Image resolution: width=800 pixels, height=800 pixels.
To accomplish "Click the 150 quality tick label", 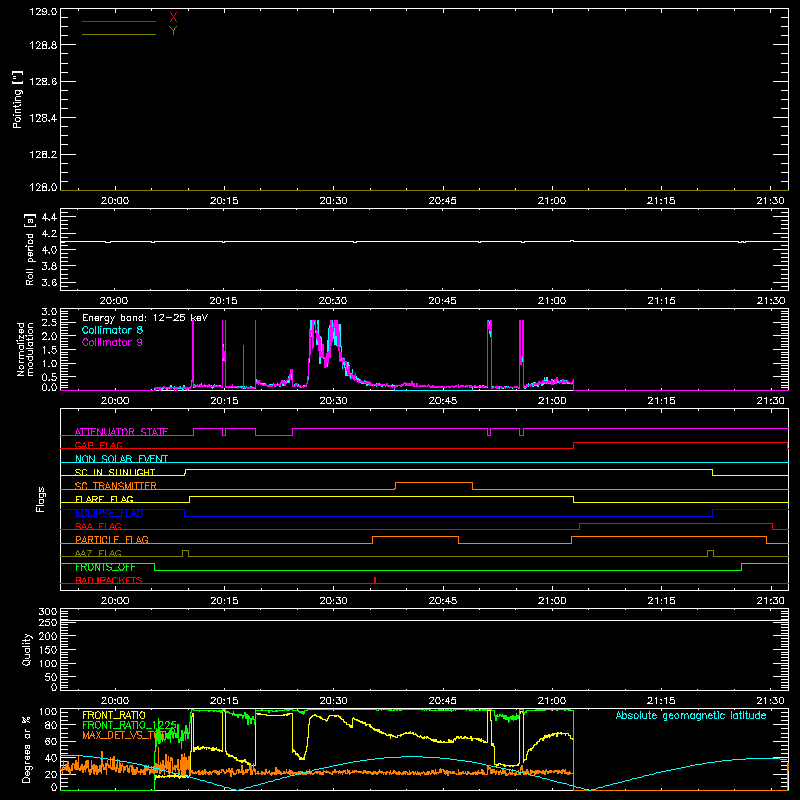I will tap(48, 650).
